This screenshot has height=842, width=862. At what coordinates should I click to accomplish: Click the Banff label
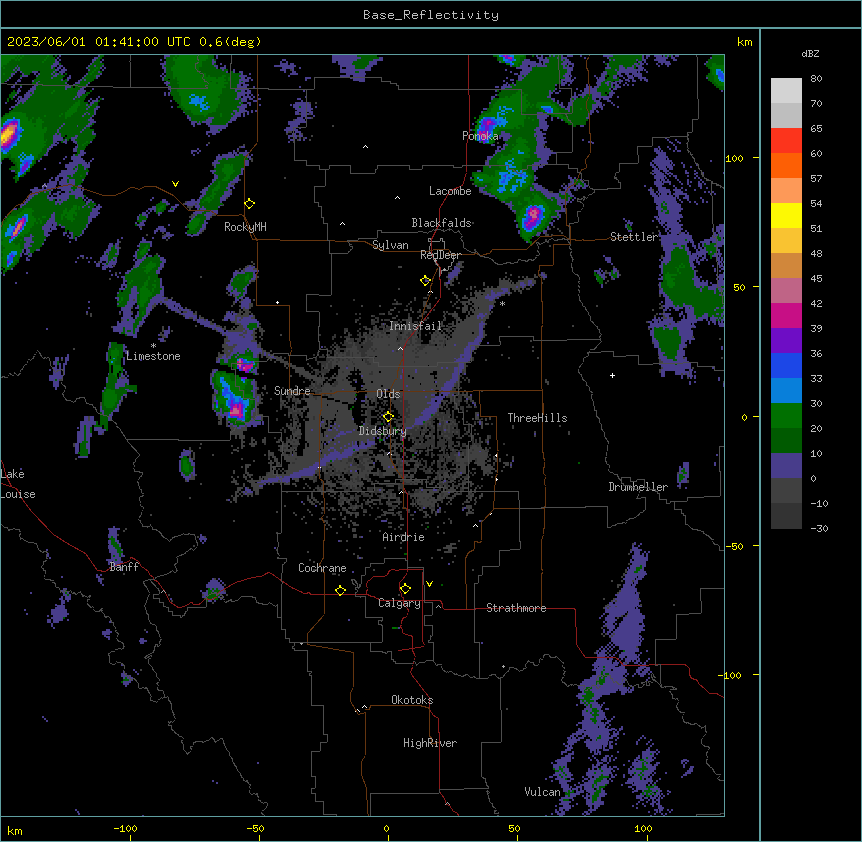[124, 567]
